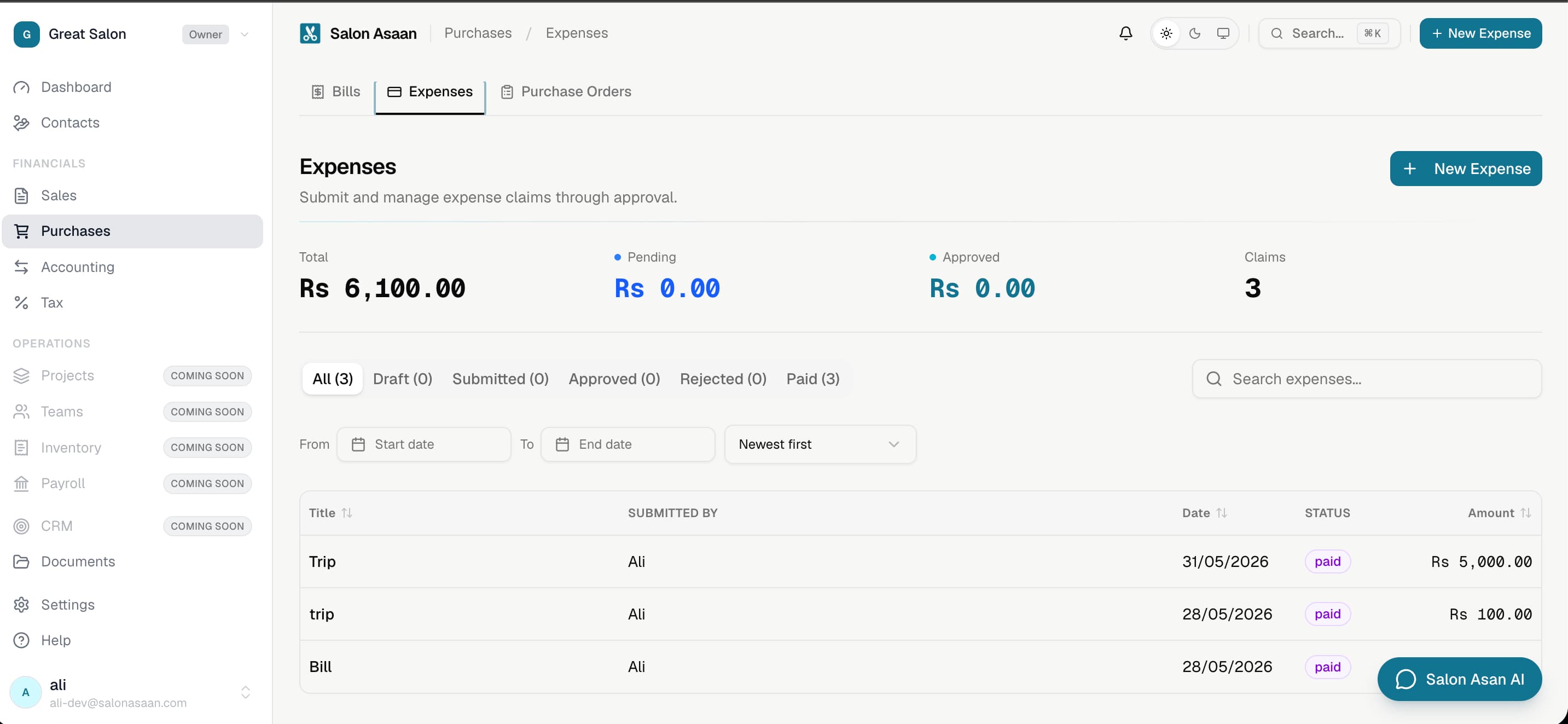Click the Tax percent icon
1568x724 pixels.
point(21,303)
